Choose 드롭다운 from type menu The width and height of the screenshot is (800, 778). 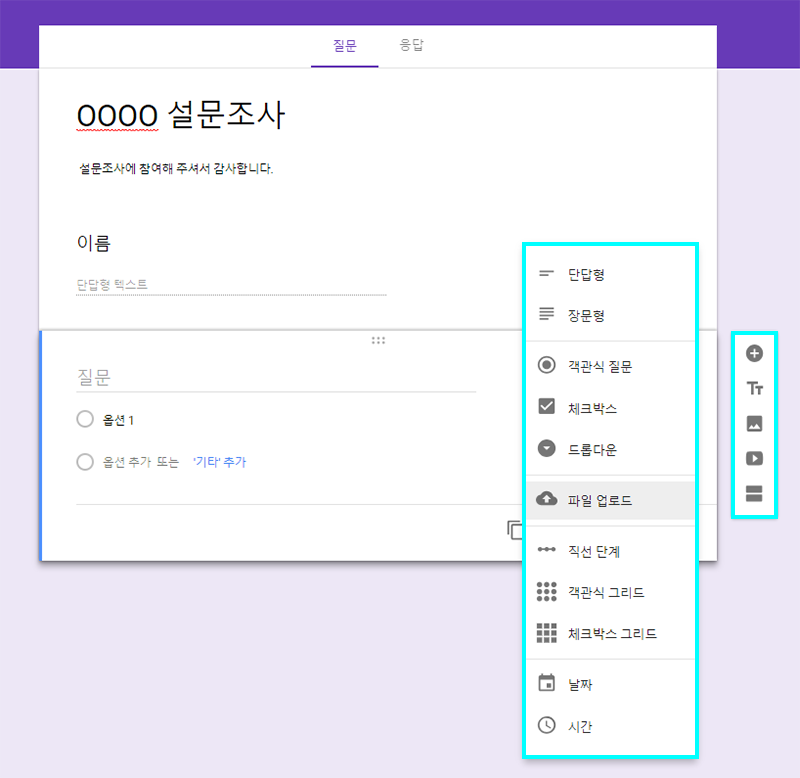click(x=610, y=449)
